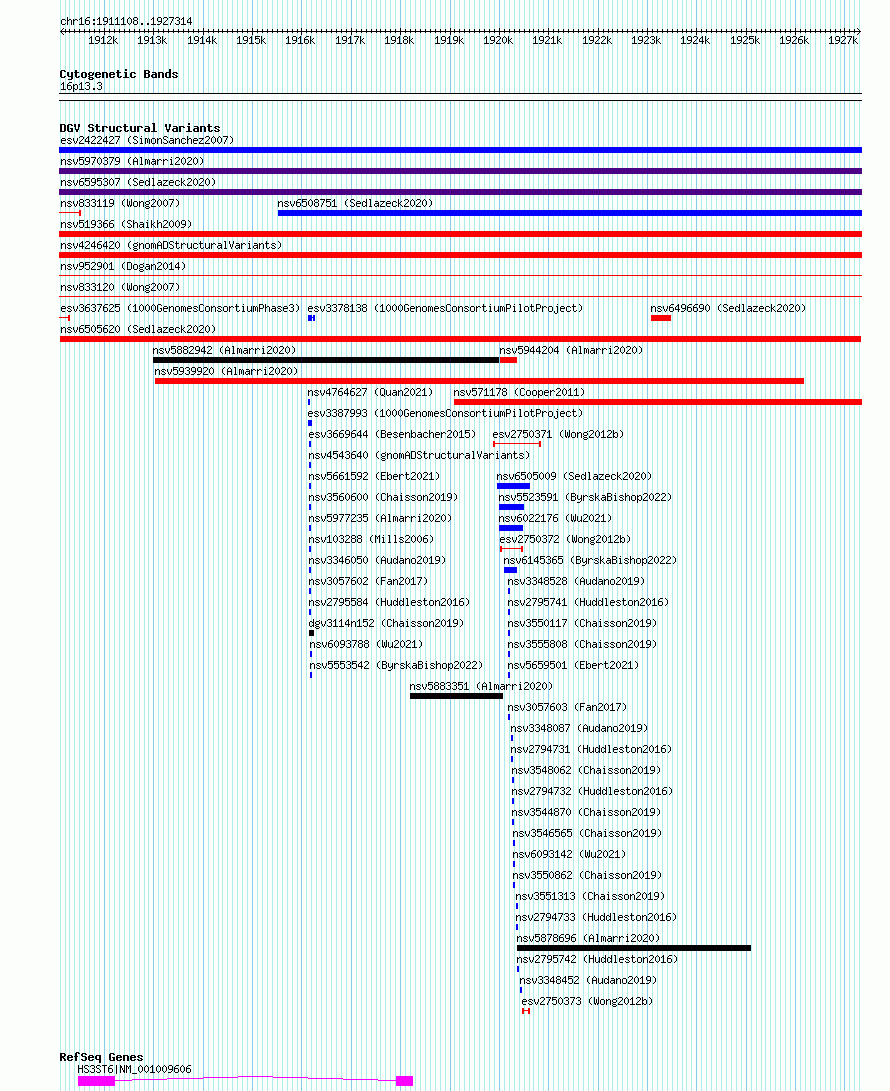Select the nsv519366 (Shaikh2009) label
The image size is (890, 1091).
(x=126, y=224)
